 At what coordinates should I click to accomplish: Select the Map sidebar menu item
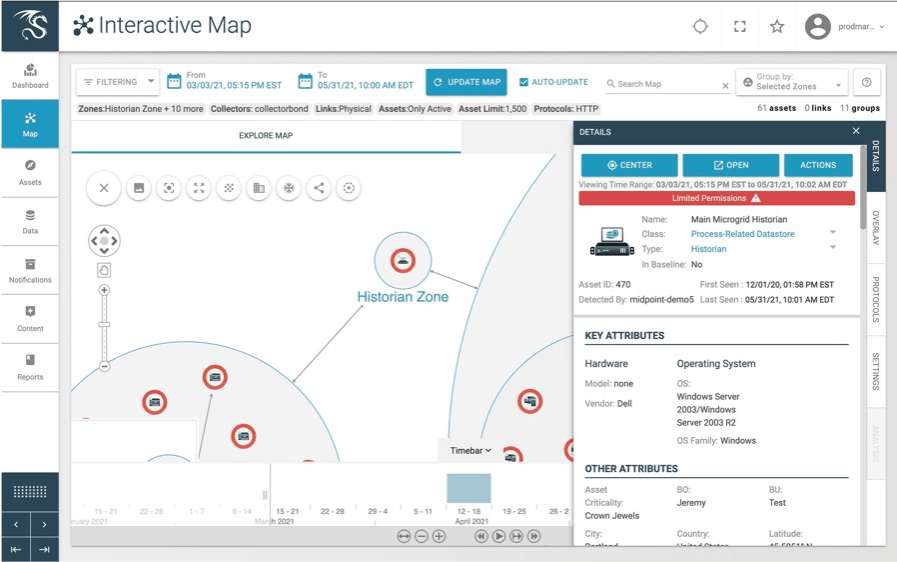click(x=30, y=124)
